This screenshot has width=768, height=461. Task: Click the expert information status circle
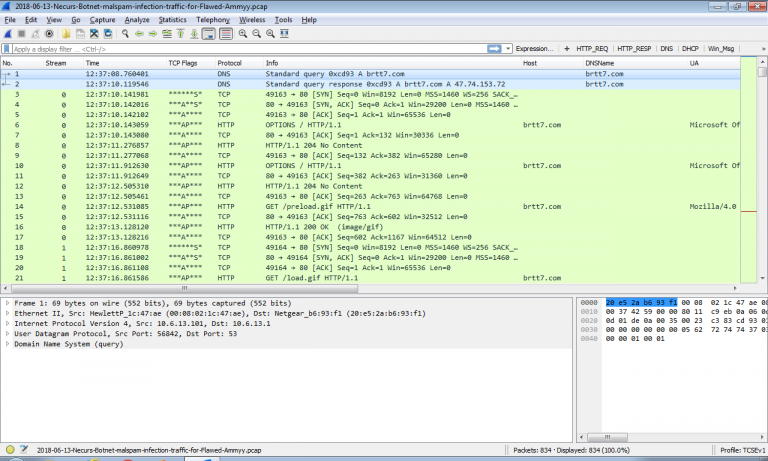coord(10,449)
